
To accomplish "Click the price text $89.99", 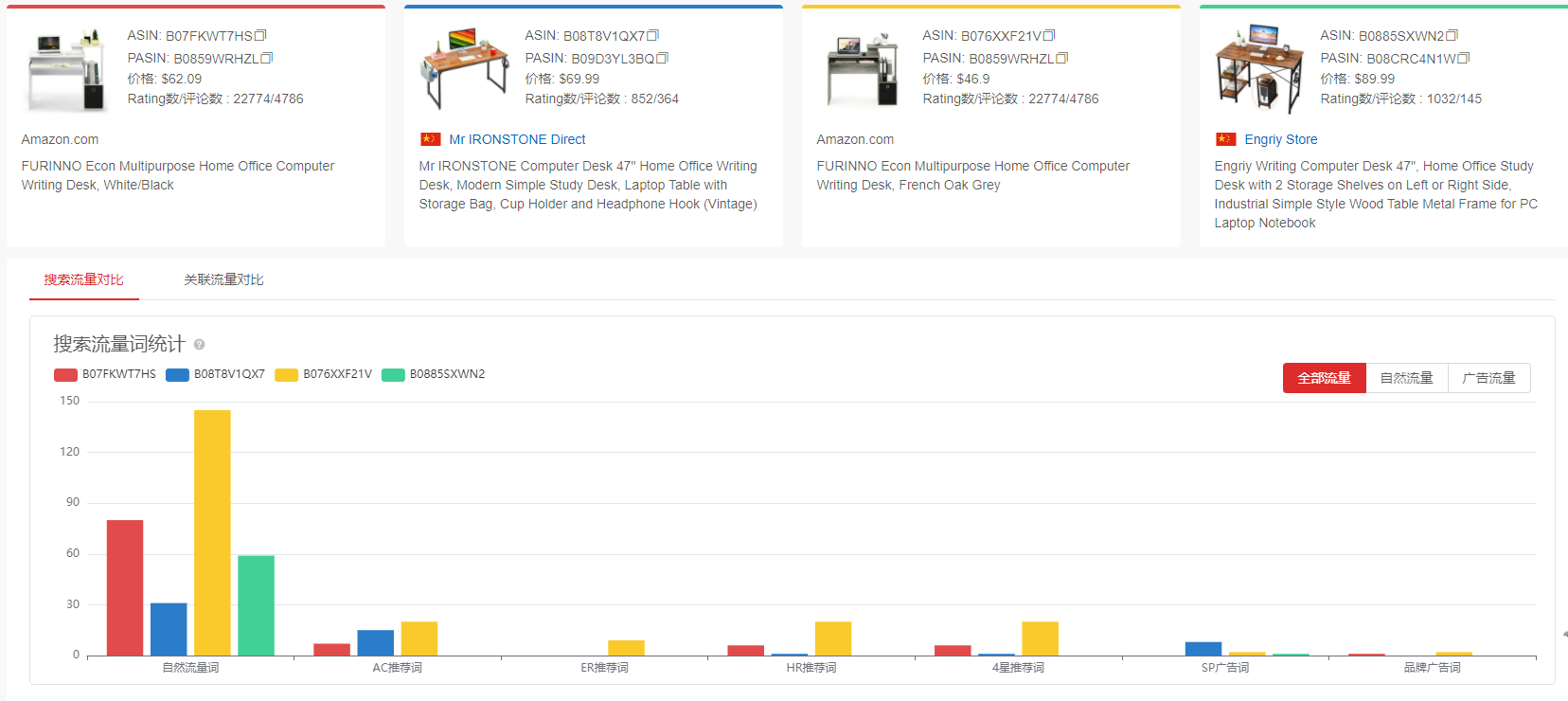I will (1374, 79).
